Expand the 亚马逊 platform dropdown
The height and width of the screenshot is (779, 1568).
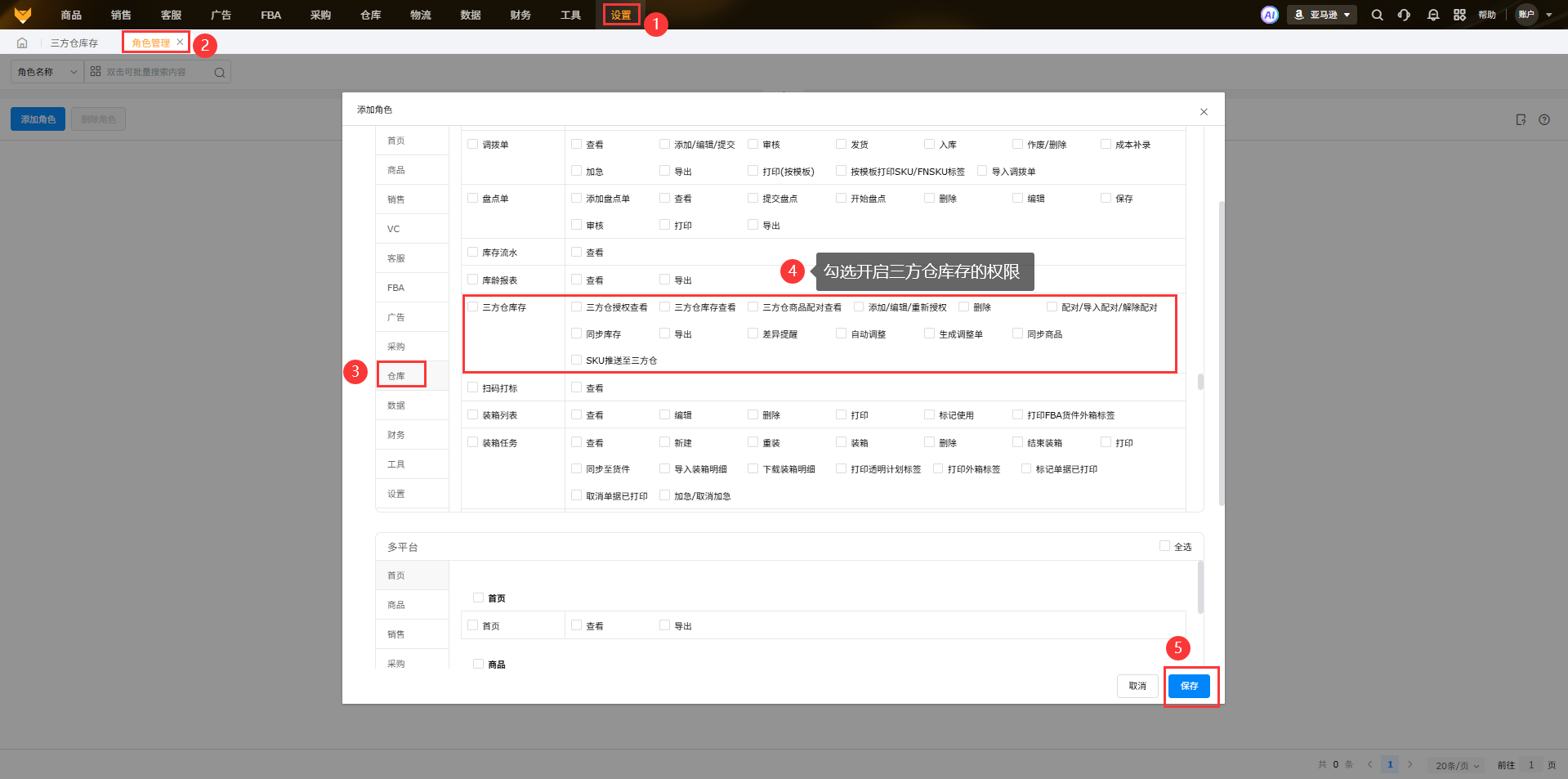click(1321, 15)
